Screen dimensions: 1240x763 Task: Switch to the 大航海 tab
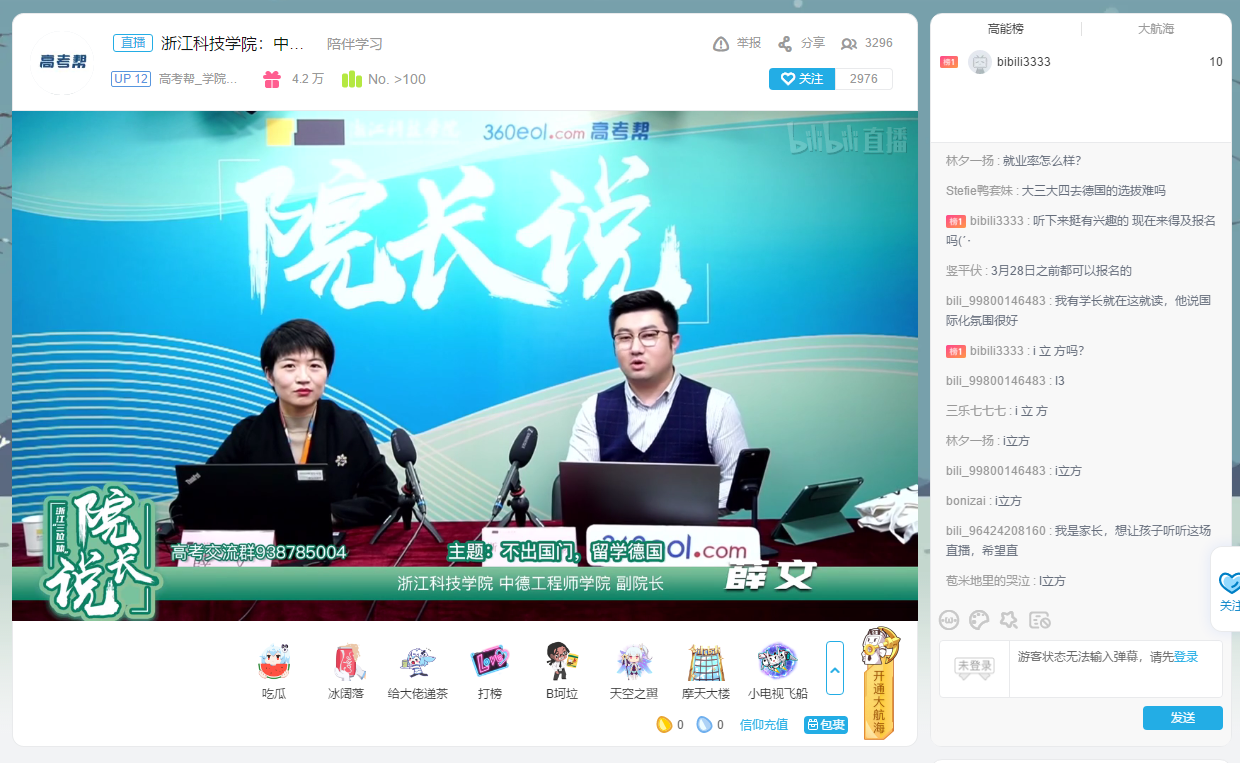coord(1156,29)
